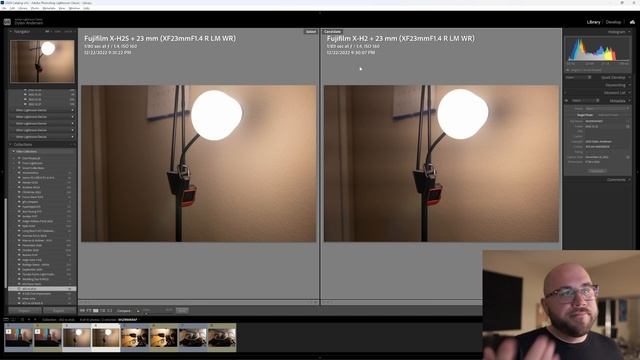
Task: Go forward using filmstrip right arrow
Action: (x=35, y=320)
